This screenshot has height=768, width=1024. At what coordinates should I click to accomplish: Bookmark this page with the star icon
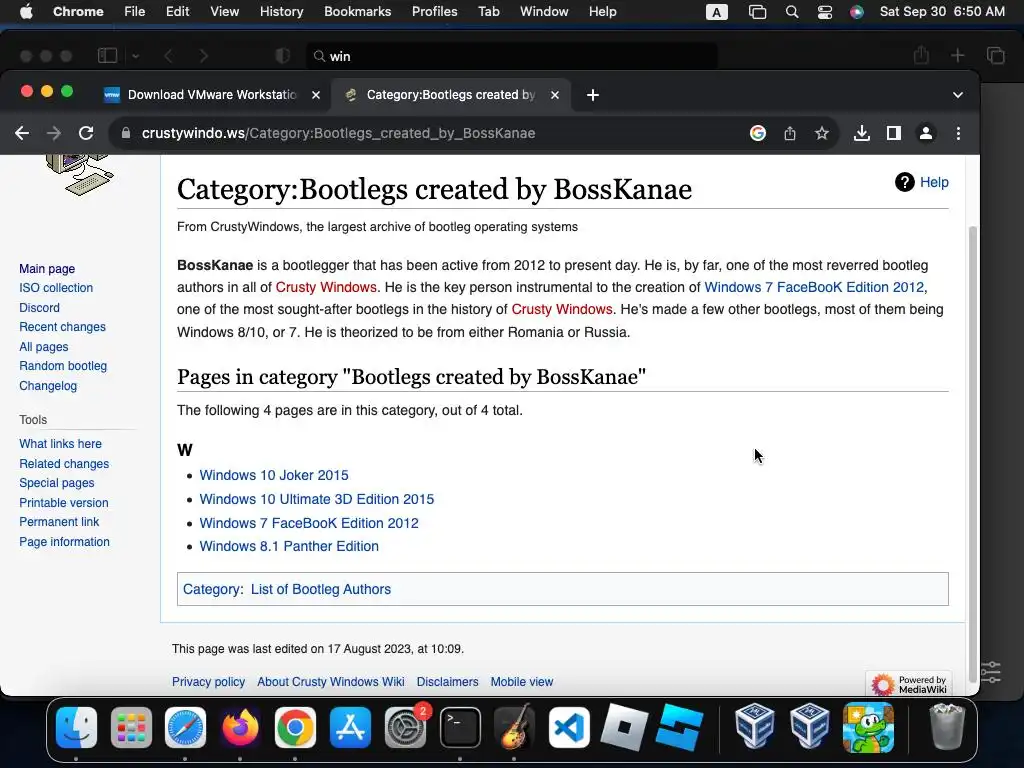click(x=822, y=133)
